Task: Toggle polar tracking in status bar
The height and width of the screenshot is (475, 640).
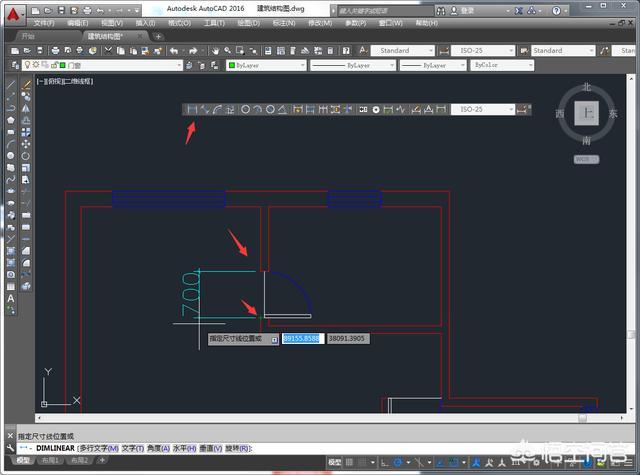Action: (398, 462)
